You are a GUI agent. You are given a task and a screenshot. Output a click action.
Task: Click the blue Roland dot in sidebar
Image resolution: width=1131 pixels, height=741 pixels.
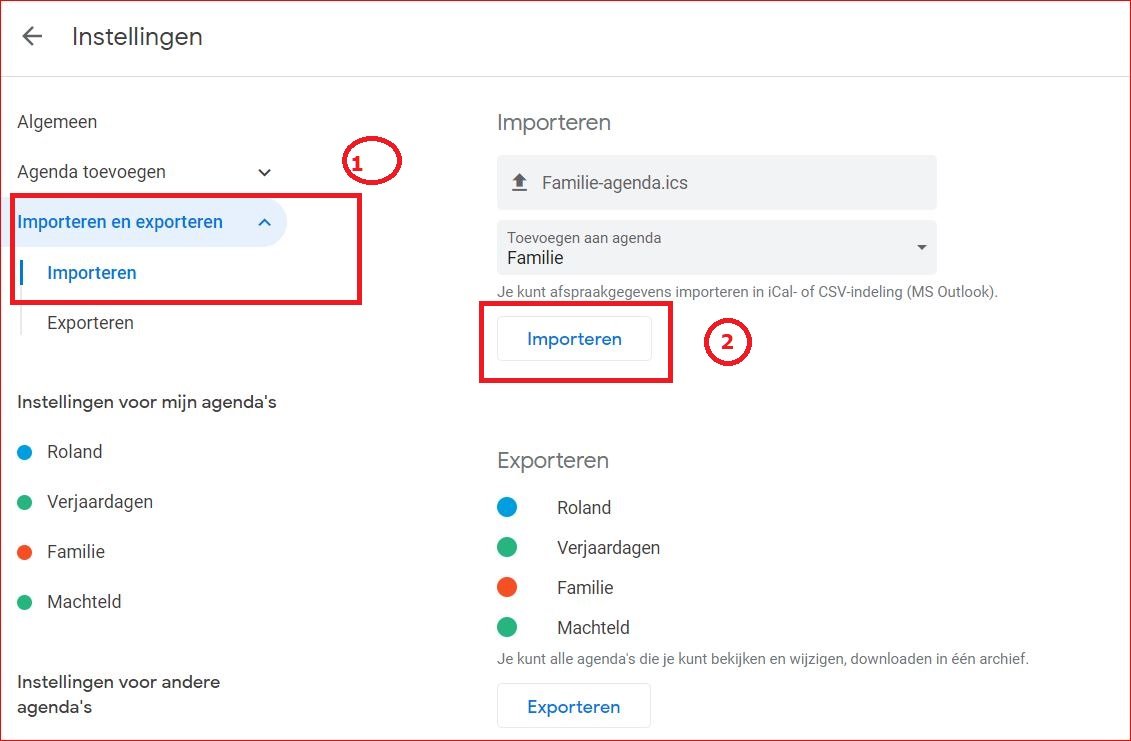pyautogui.click(x=25, y=452)
